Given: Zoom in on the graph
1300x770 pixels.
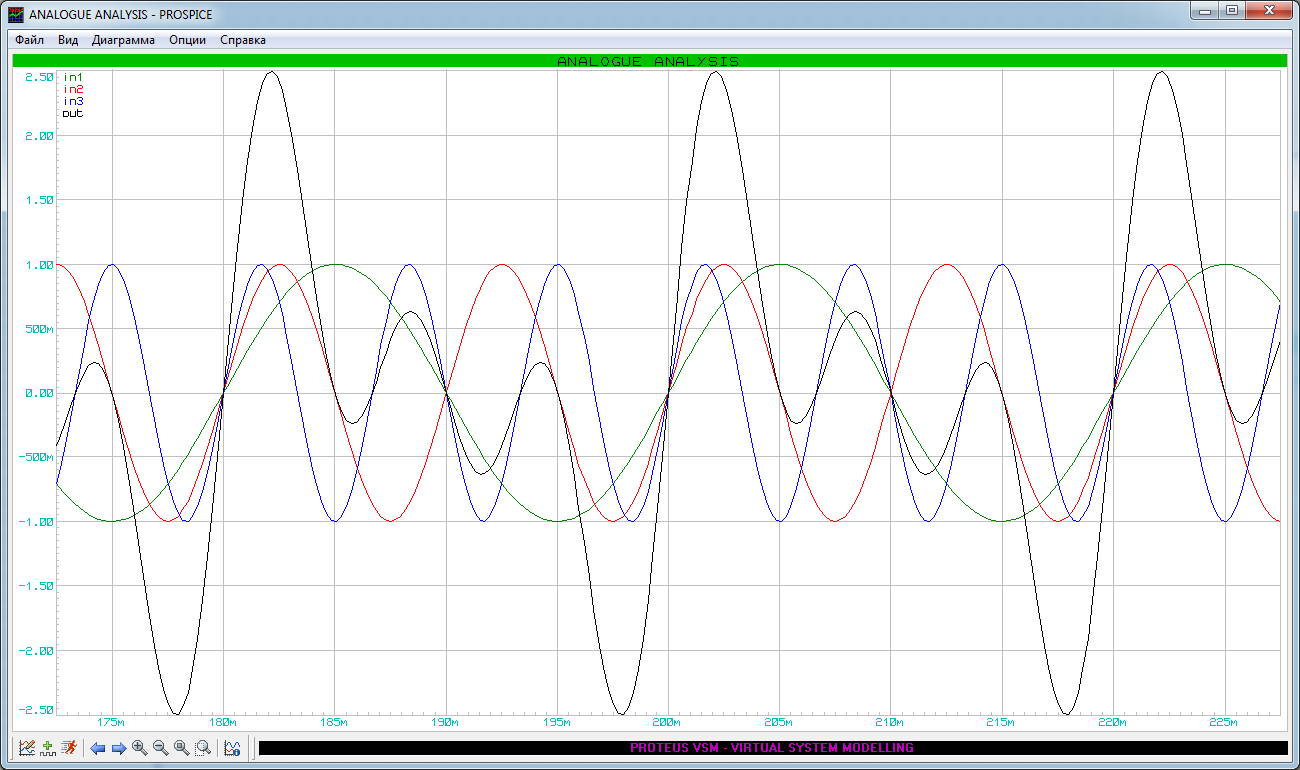Looking at the screenshot, I should click(139, 747).
